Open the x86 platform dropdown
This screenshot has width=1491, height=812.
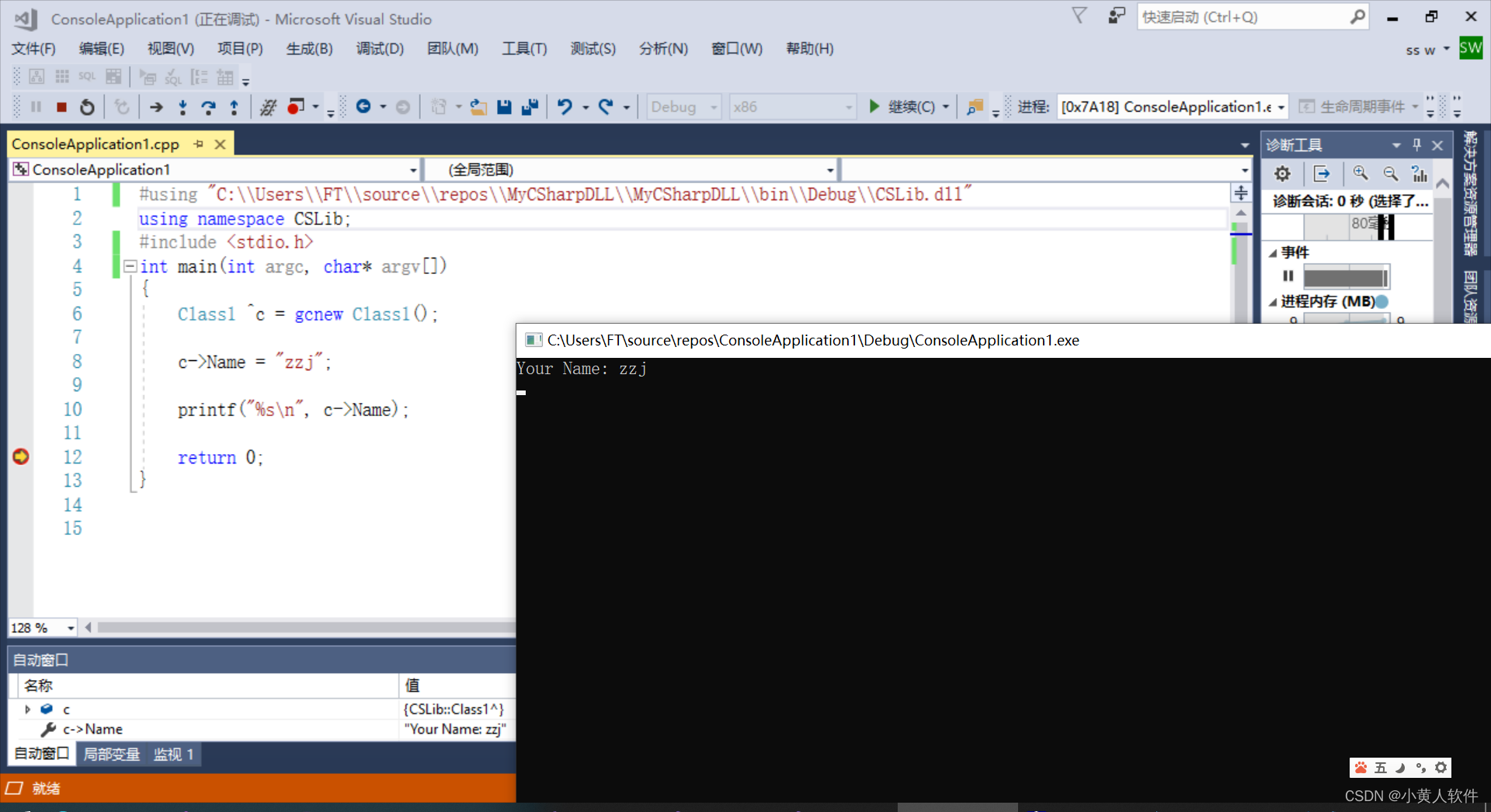point(792,106)
